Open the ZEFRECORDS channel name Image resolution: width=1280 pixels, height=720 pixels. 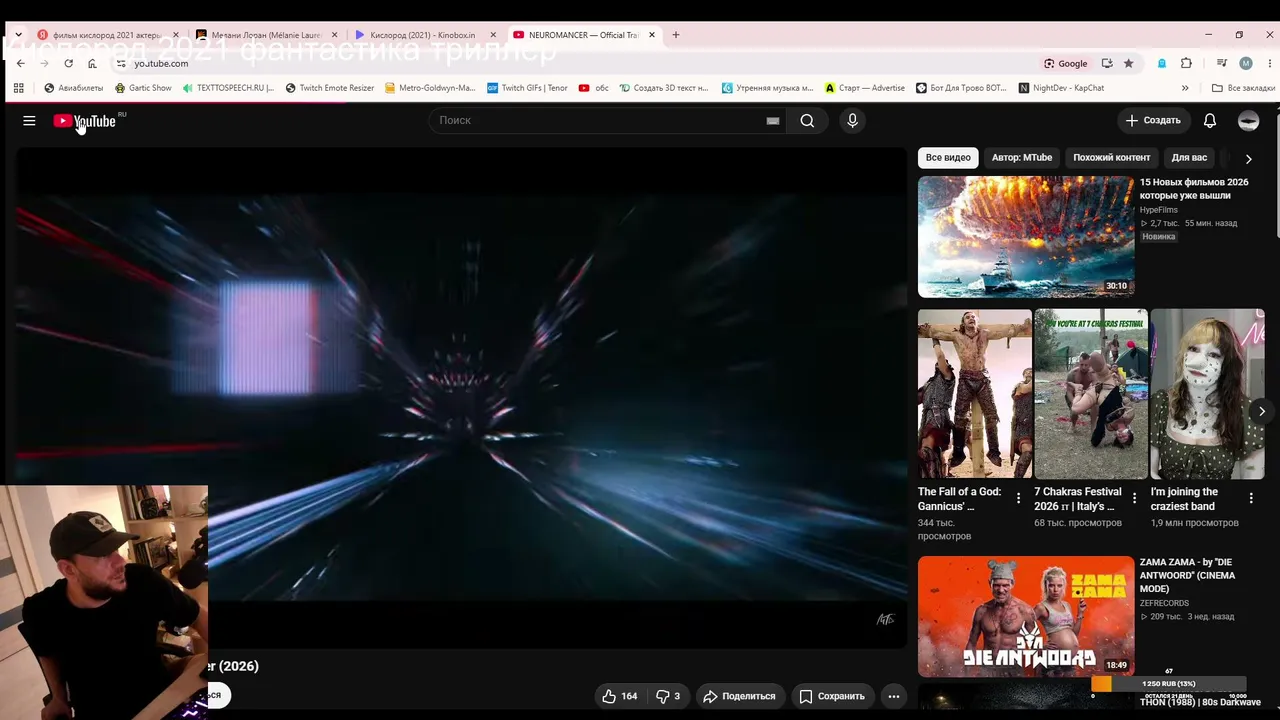click(1165, 604)
